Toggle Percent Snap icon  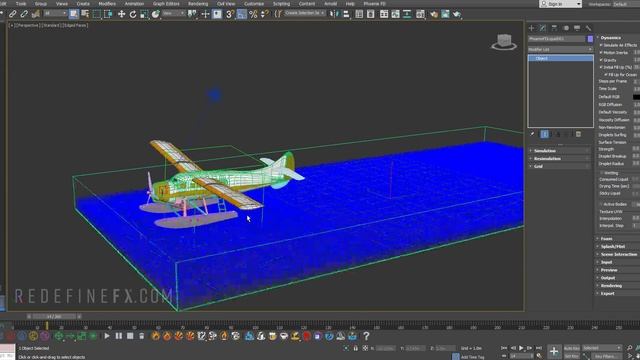(x=253, y=14)
